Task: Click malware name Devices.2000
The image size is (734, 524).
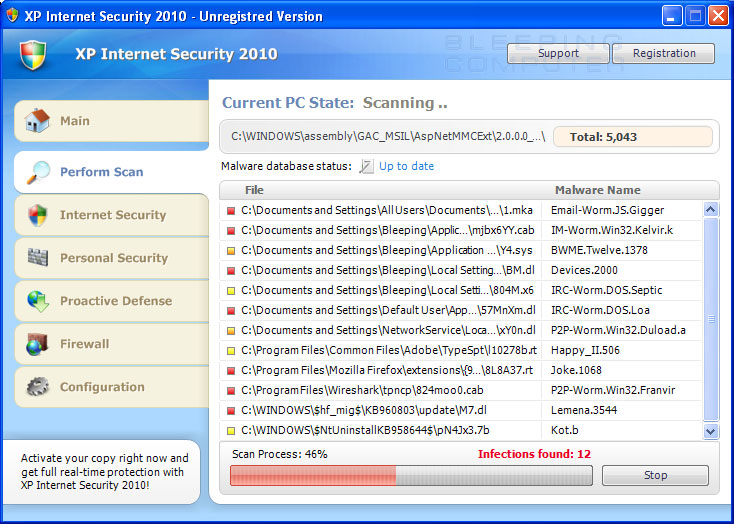Action: point(584,271)
